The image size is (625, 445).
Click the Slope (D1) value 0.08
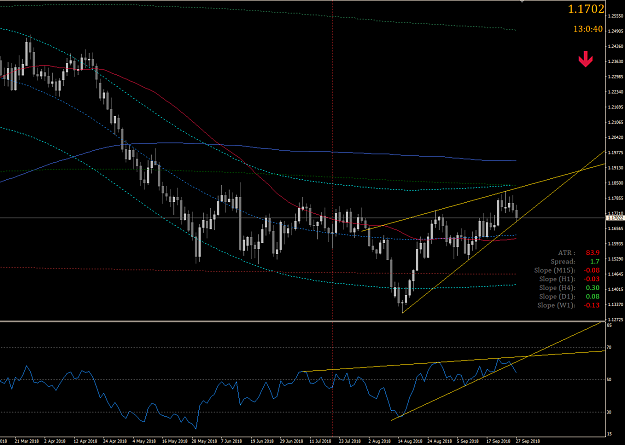pyautogui.click(x=592, y=297)
